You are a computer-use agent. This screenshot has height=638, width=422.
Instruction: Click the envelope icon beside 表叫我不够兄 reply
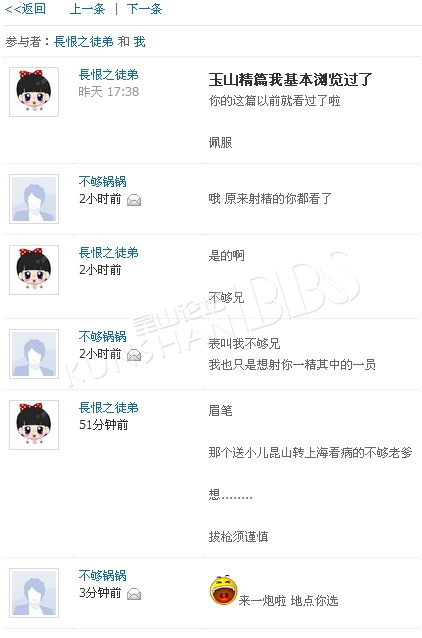(134, 356)
